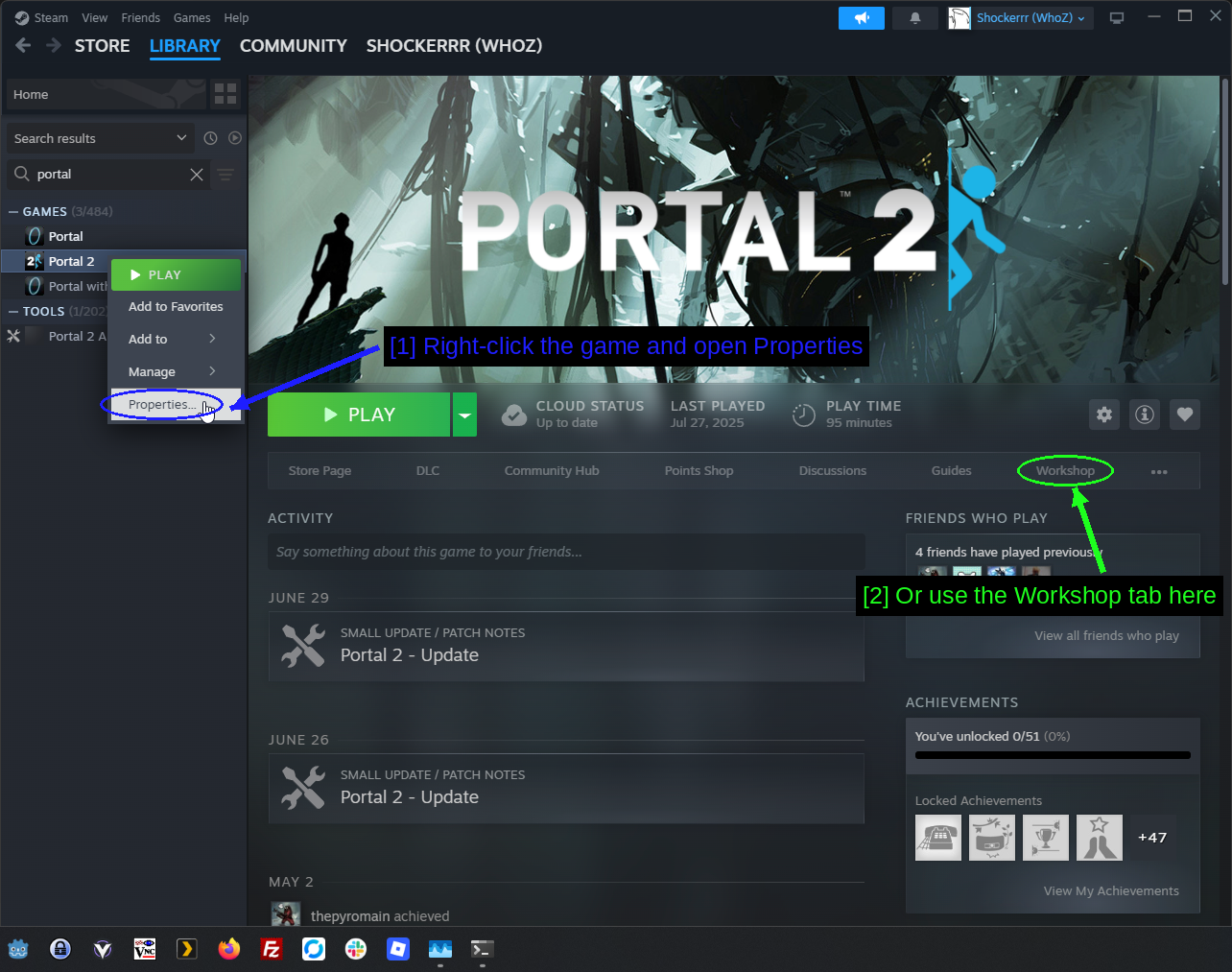Expand the Add to submenu
The image size is (1232, 972).
click(176, 339)
